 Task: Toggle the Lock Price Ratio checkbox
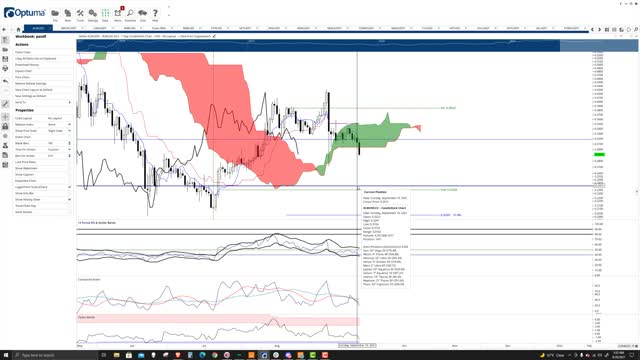click(69, 162)
